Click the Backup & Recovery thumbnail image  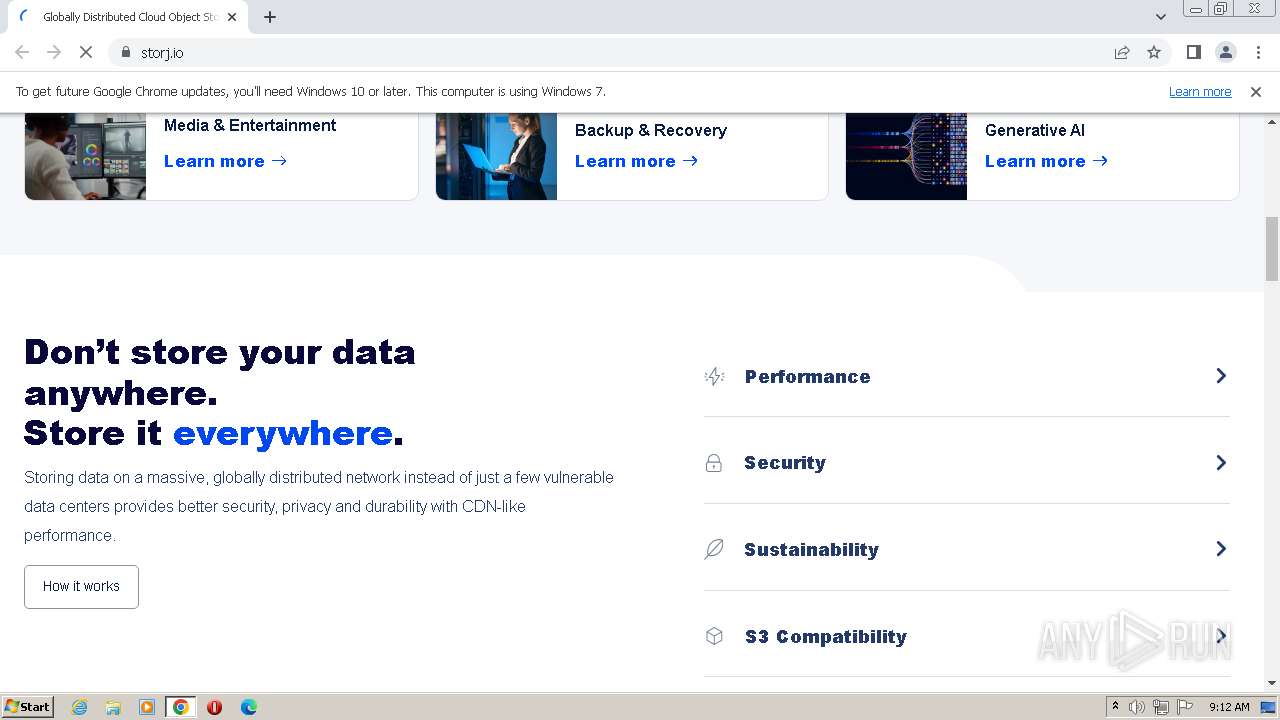pos(496,156)
